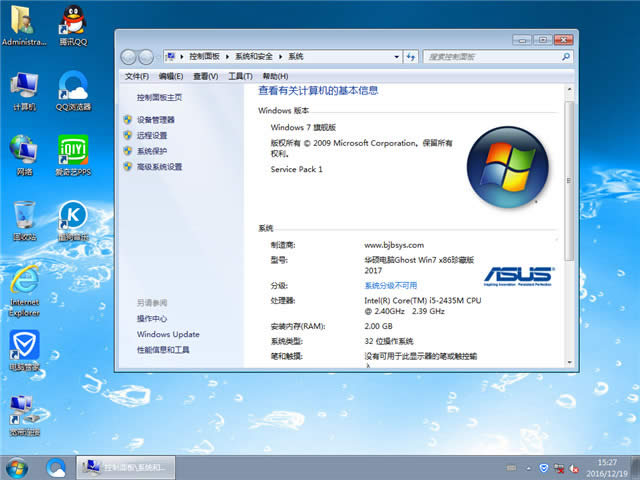Click the 2.00 GB installed memory value
Screen dimensions: 640x480
378,326
